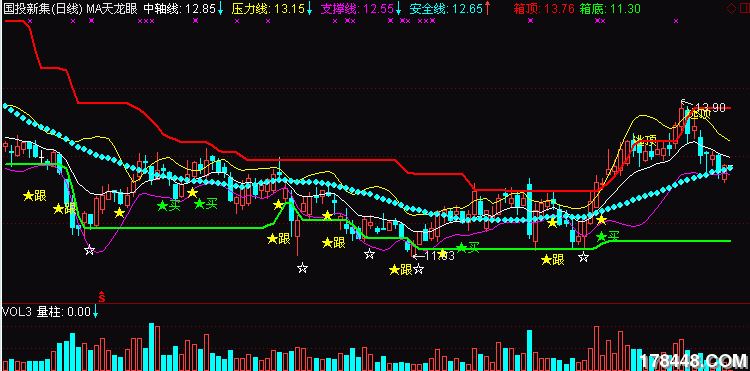Click the leftmost yellow 跟 star marker

[35, 195]
